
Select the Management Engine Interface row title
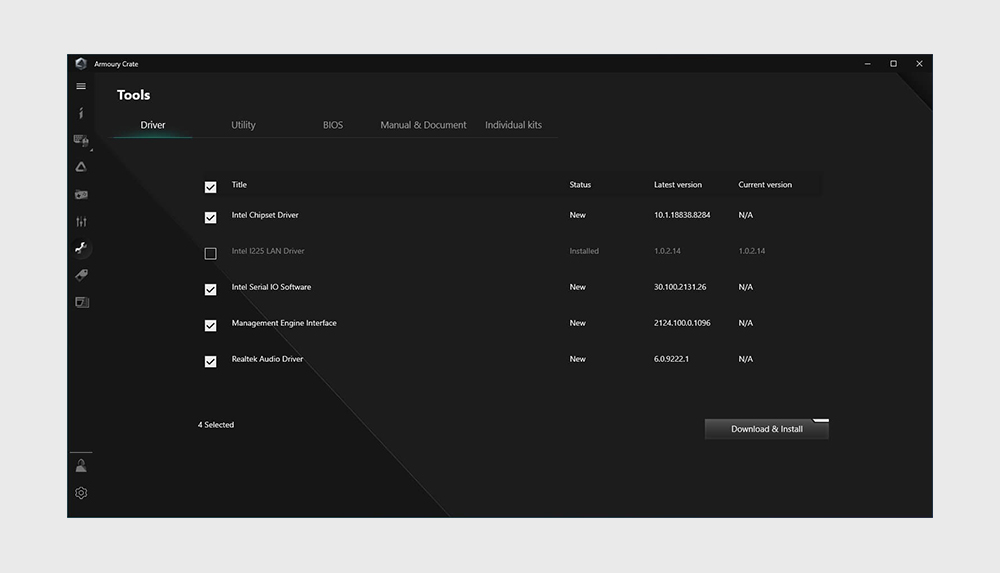tap(284, 323)
